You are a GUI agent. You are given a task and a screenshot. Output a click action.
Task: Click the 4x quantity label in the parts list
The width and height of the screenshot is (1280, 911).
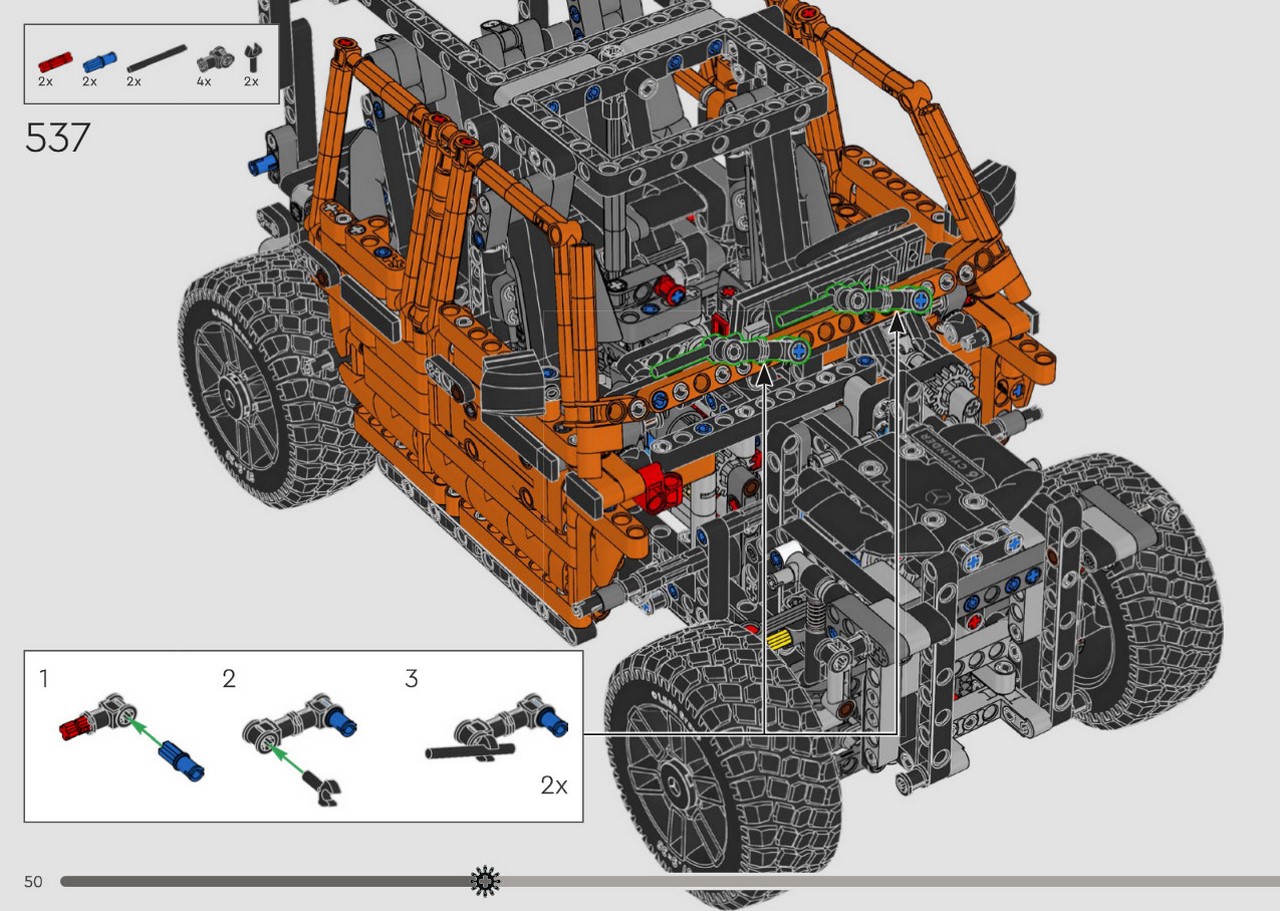coord(204,81)
